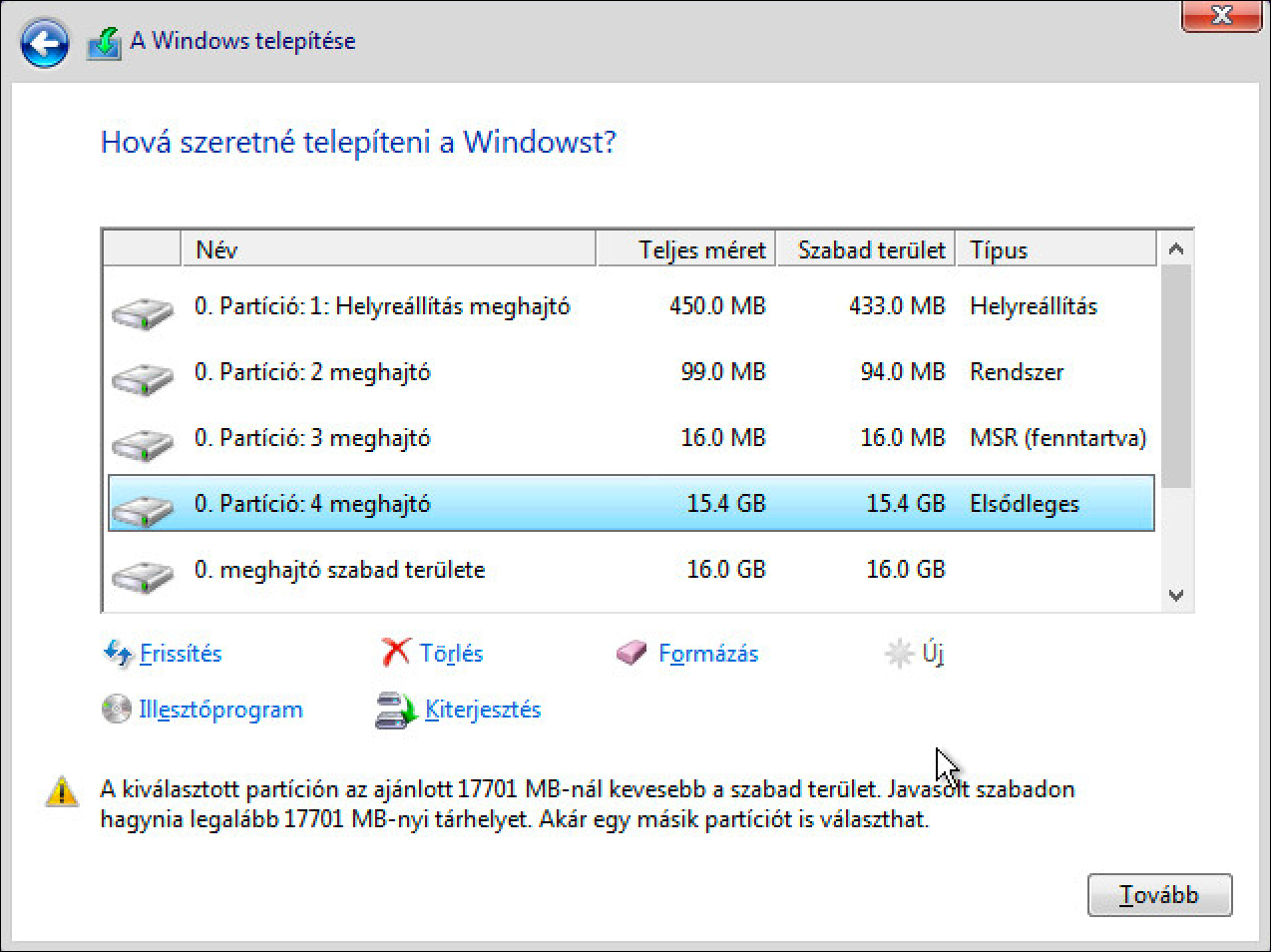Screen dimensions: 1271x952
Task: Click the 99.0 MB total size cell
Action: click(723, 372)
